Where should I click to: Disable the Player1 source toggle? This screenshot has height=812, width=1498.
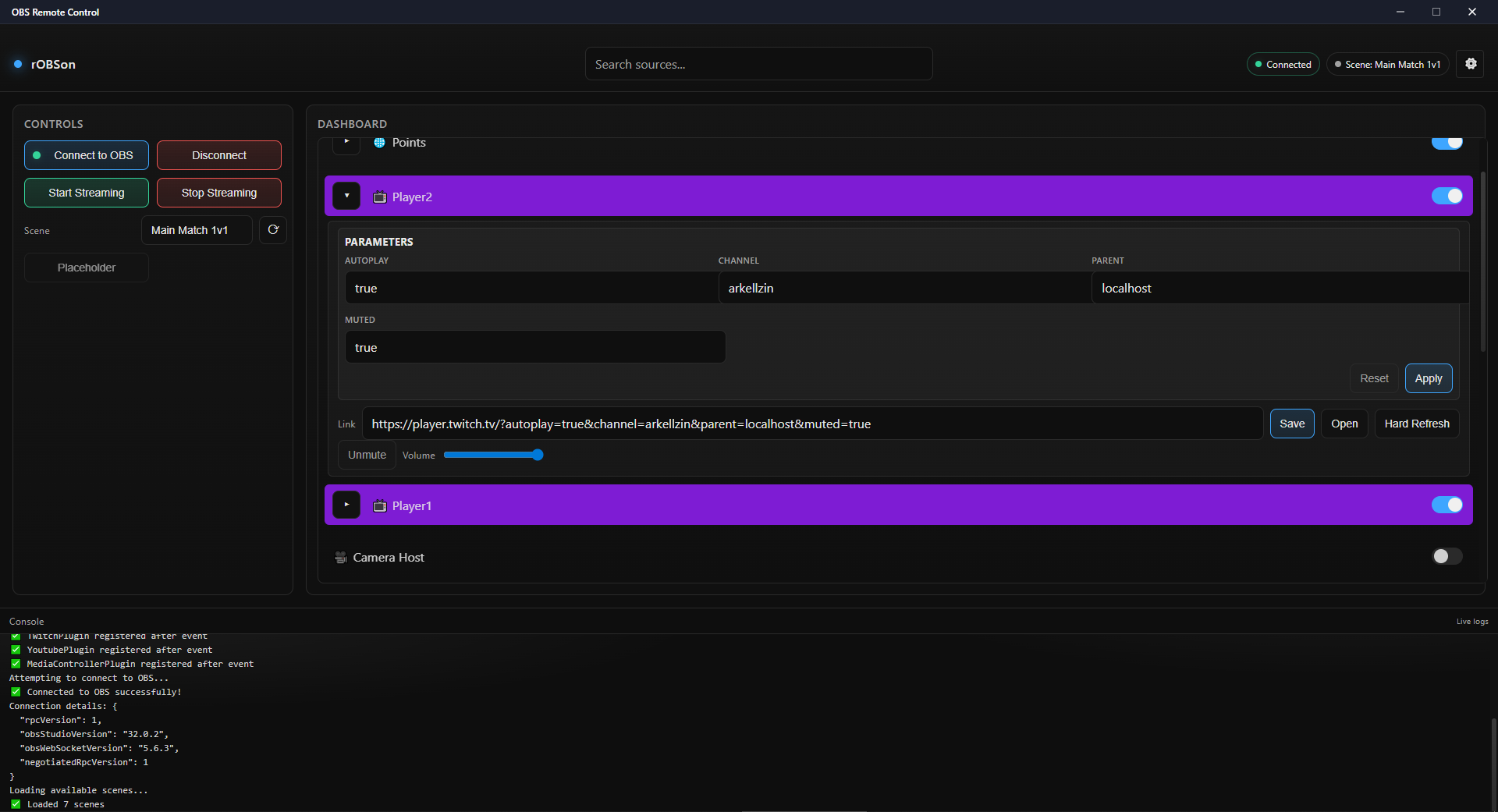pyautogui.click(x=1447, y=505)
